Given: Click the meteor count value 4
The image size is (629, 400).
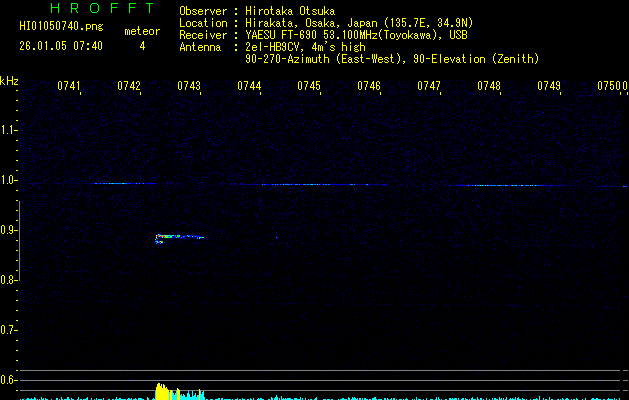Looking at the screenshot, I should [141, 46].
